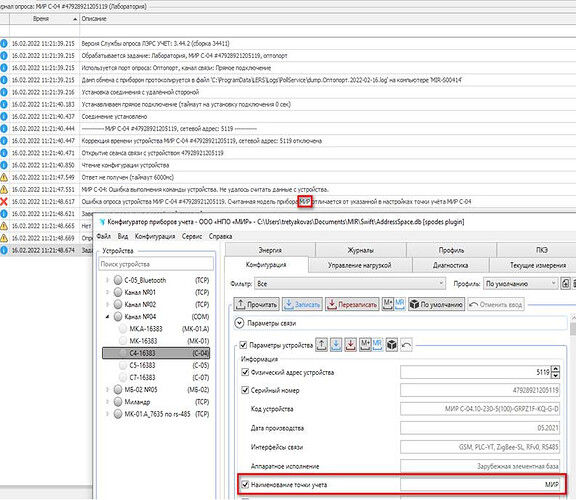Click the undo arrow icon beside Параметры устройства

coord(406,345)
